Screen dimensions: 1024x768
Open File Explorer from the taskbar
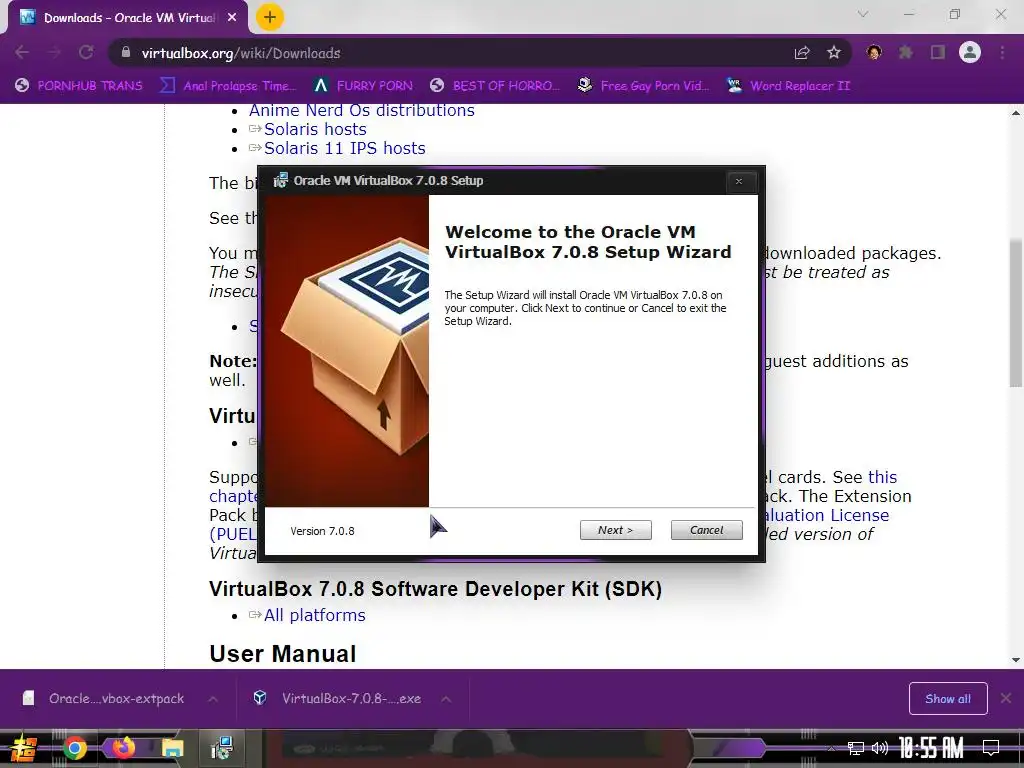pyautogui.click(x=172, y=748)
